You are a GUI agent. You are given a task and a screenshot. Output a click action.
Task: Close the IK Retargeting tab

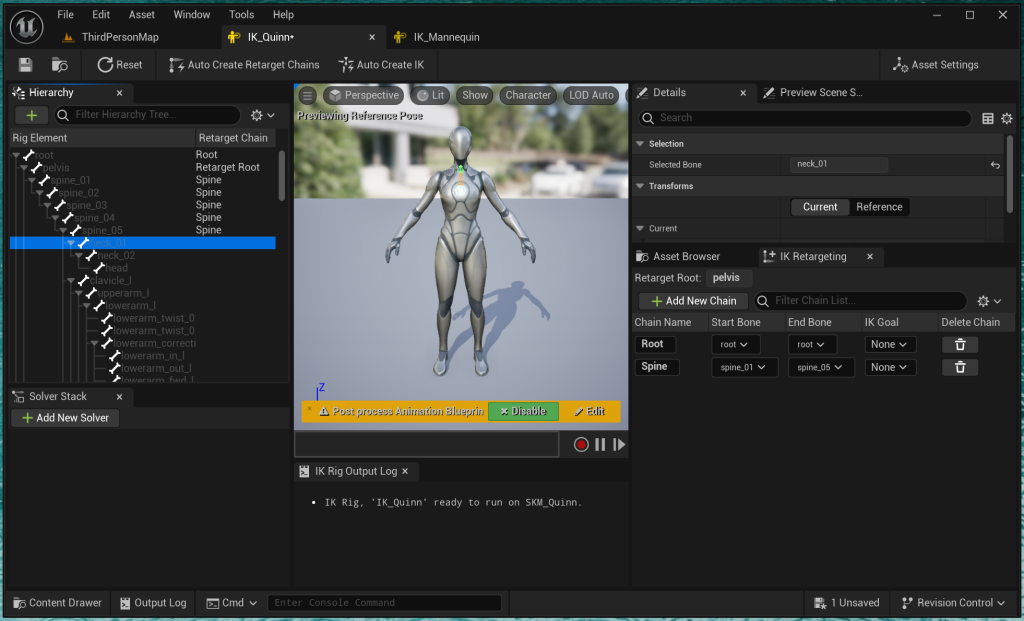pyautogui.click(x=869, y=257)
